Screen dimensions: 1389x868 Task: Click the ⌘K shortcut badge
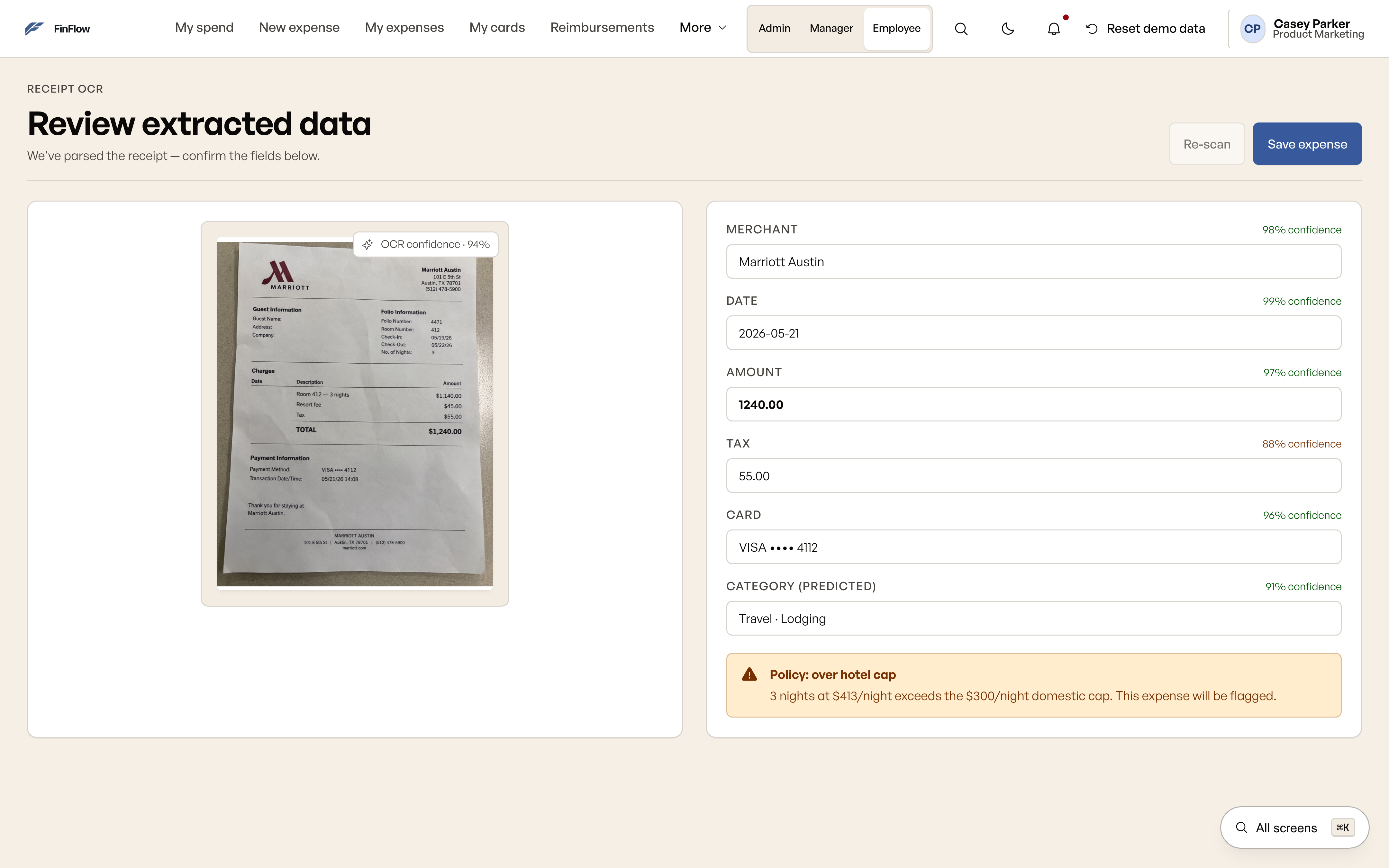coord(1343,827)
